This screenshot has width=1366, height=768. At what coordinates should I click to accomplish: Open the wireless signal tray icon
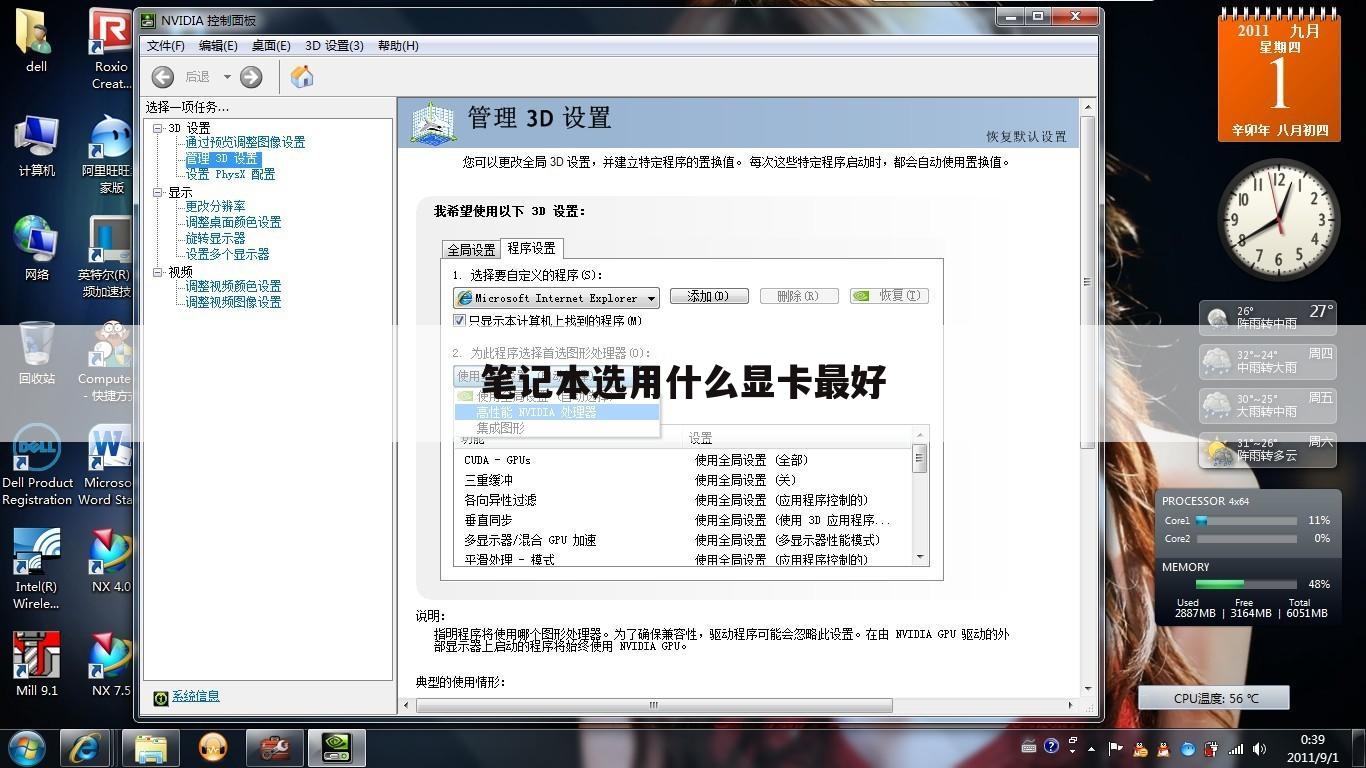pos(1236,748)
